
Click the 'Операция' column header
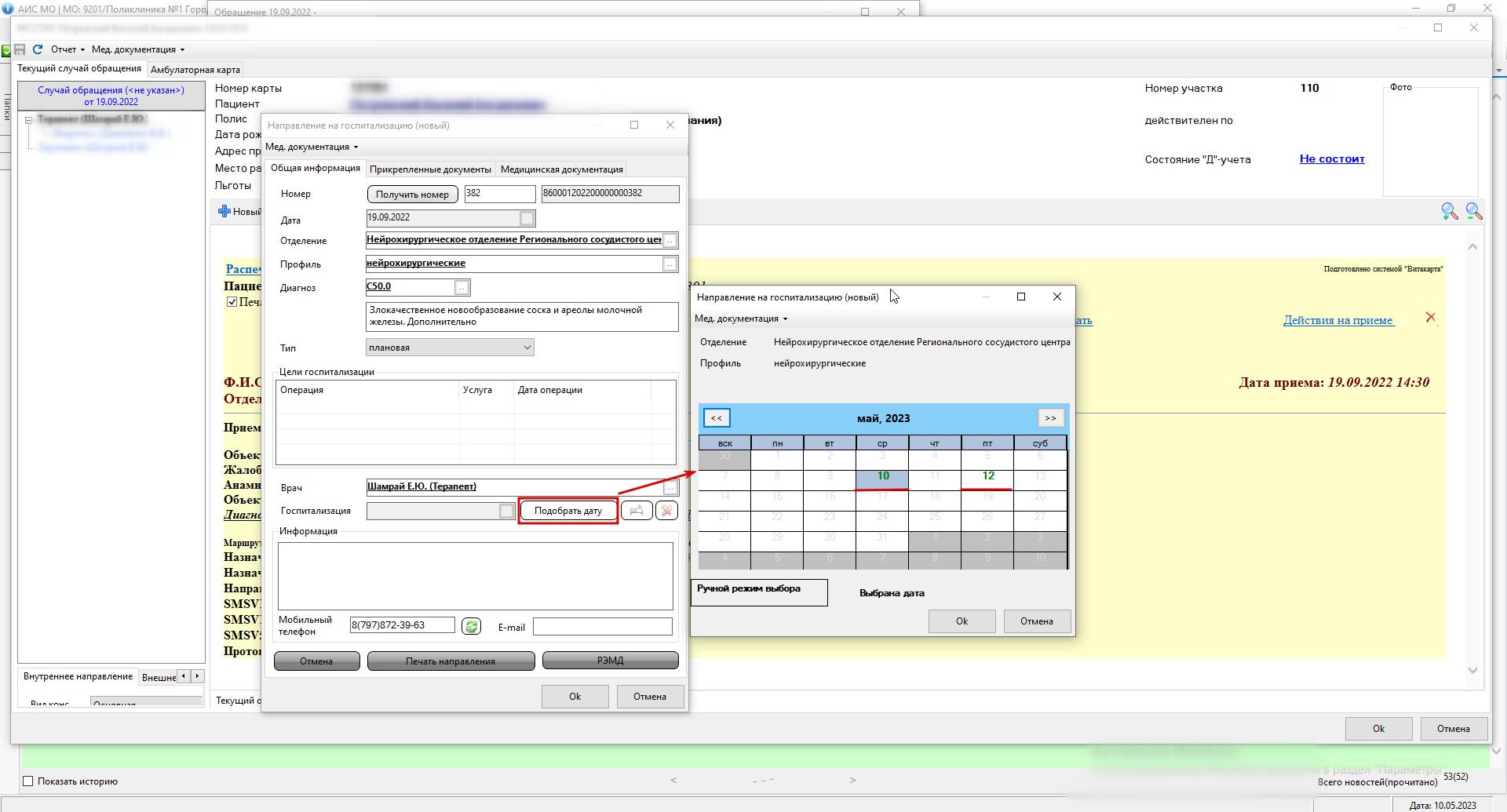coord(367,390)
